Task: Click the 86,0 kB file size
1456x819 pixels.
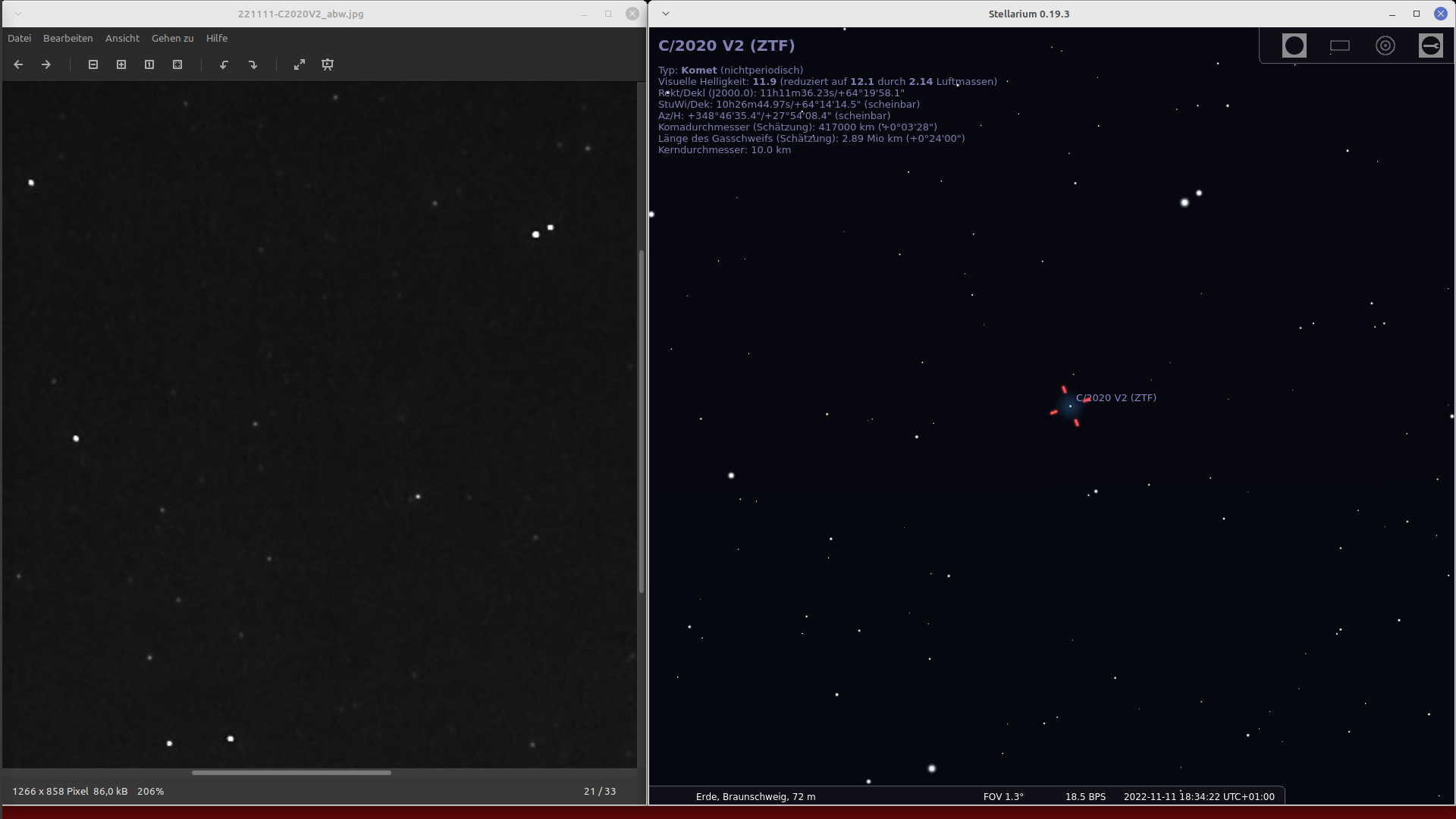Action: click(111, 791)
